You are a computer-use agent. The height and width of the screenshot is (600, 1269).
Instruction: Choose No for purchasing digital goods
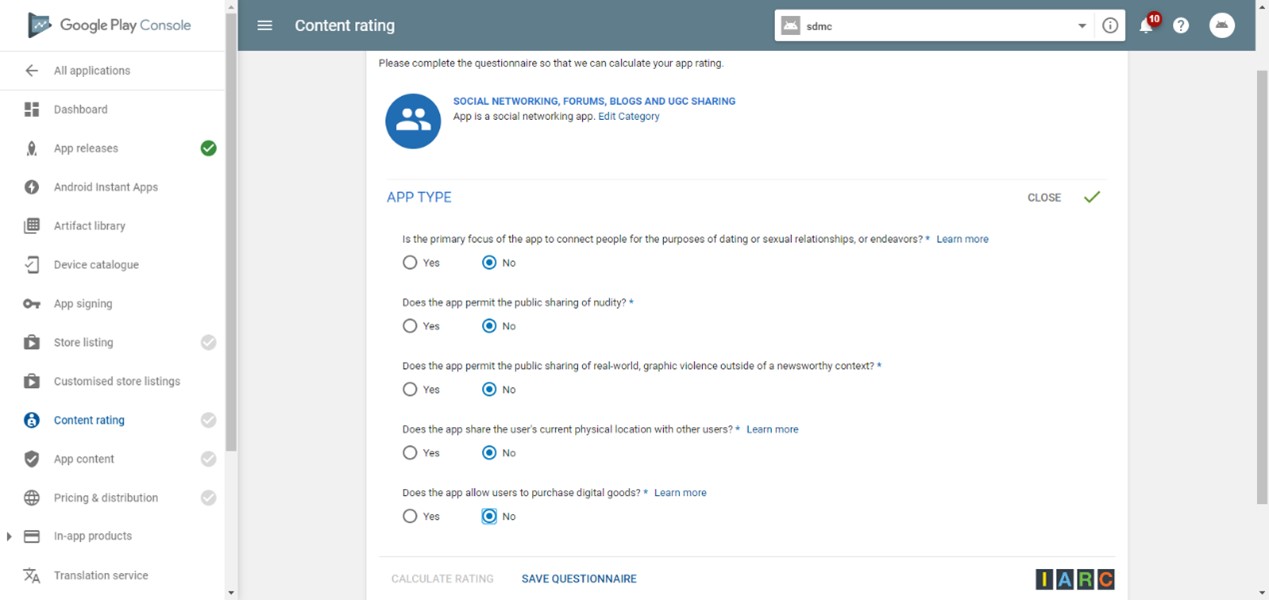point(489,517)
